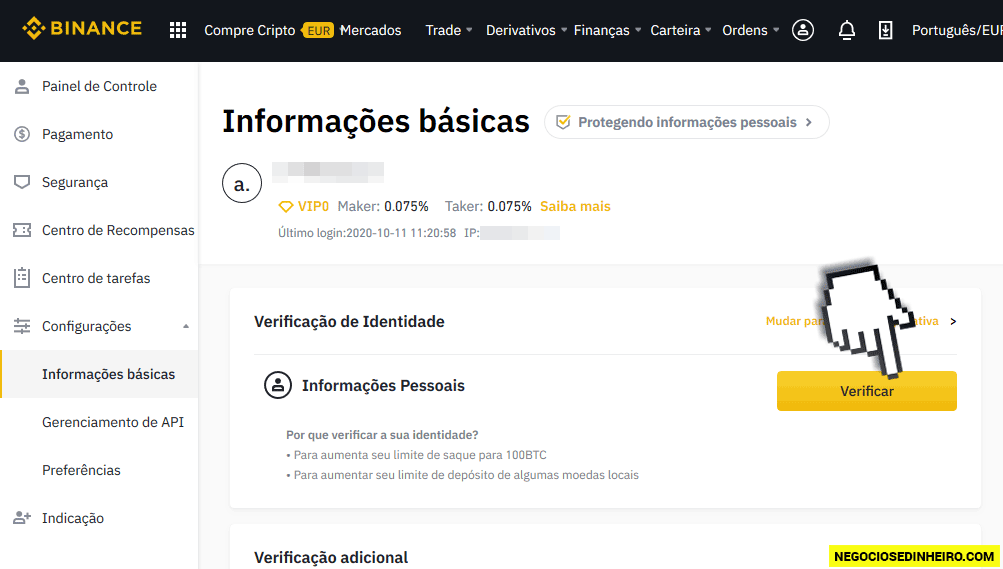Open the Trade menu label
Screen dimensions: 1003x569
[443, 30]
